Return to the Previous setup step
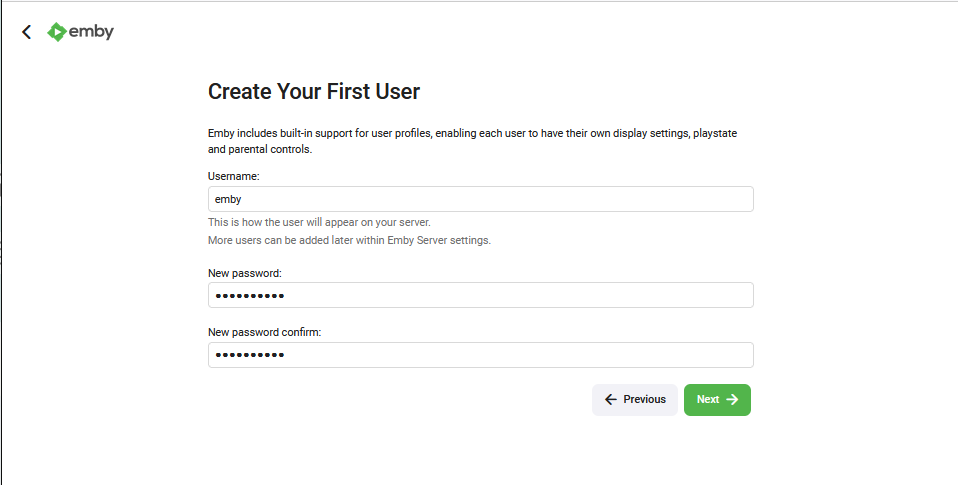Image resolution: width=958 pixels, height=485 pixels. pos(635,399)
